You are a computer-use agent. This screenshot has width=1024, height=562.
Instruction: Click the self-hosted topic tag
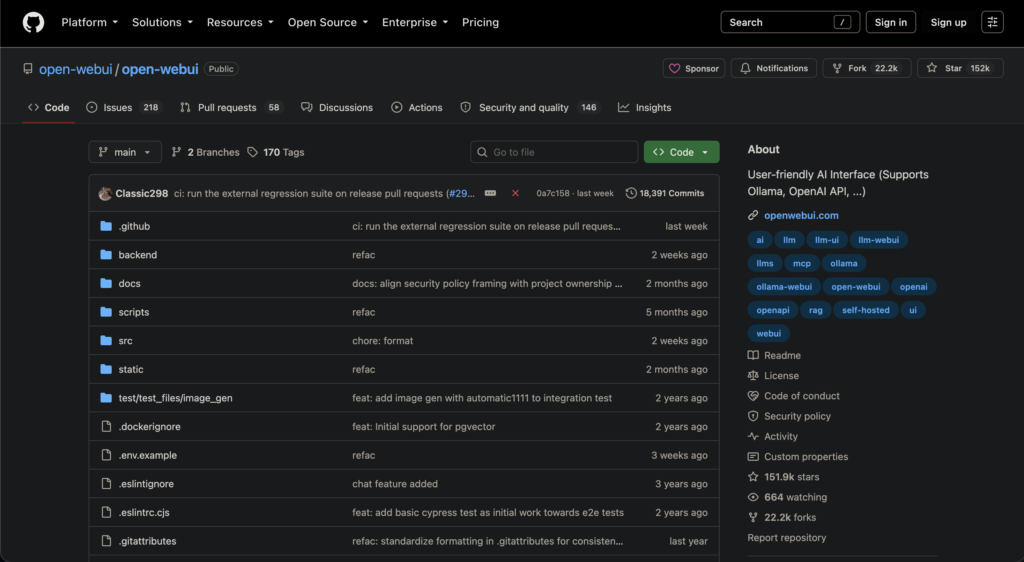pos(865,310)
